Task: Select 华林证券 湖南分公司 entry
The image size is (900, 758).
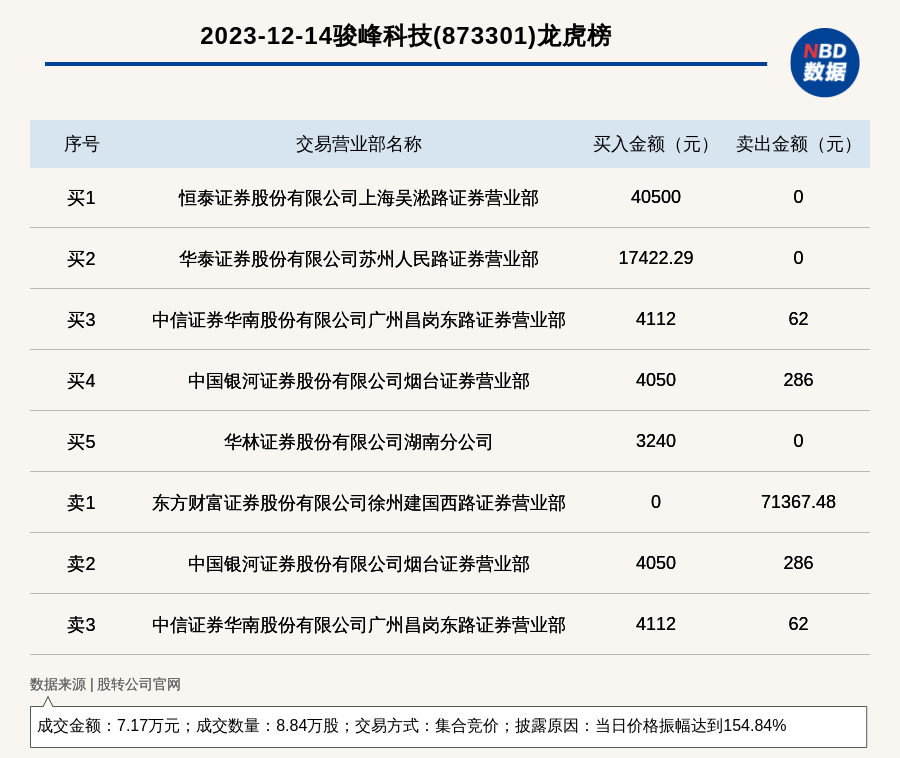Action: [x=358, y=442]
